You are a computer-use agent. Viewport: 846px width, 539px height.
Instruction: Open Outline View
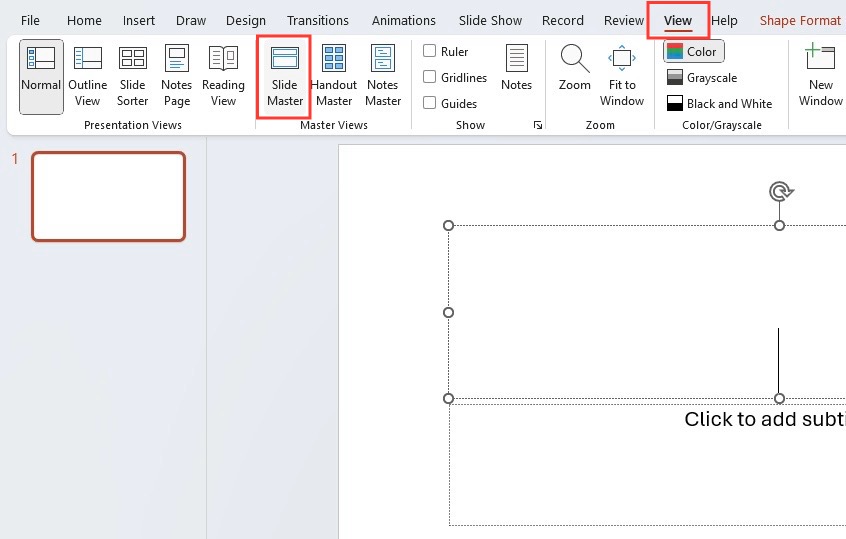pos(87,77)
